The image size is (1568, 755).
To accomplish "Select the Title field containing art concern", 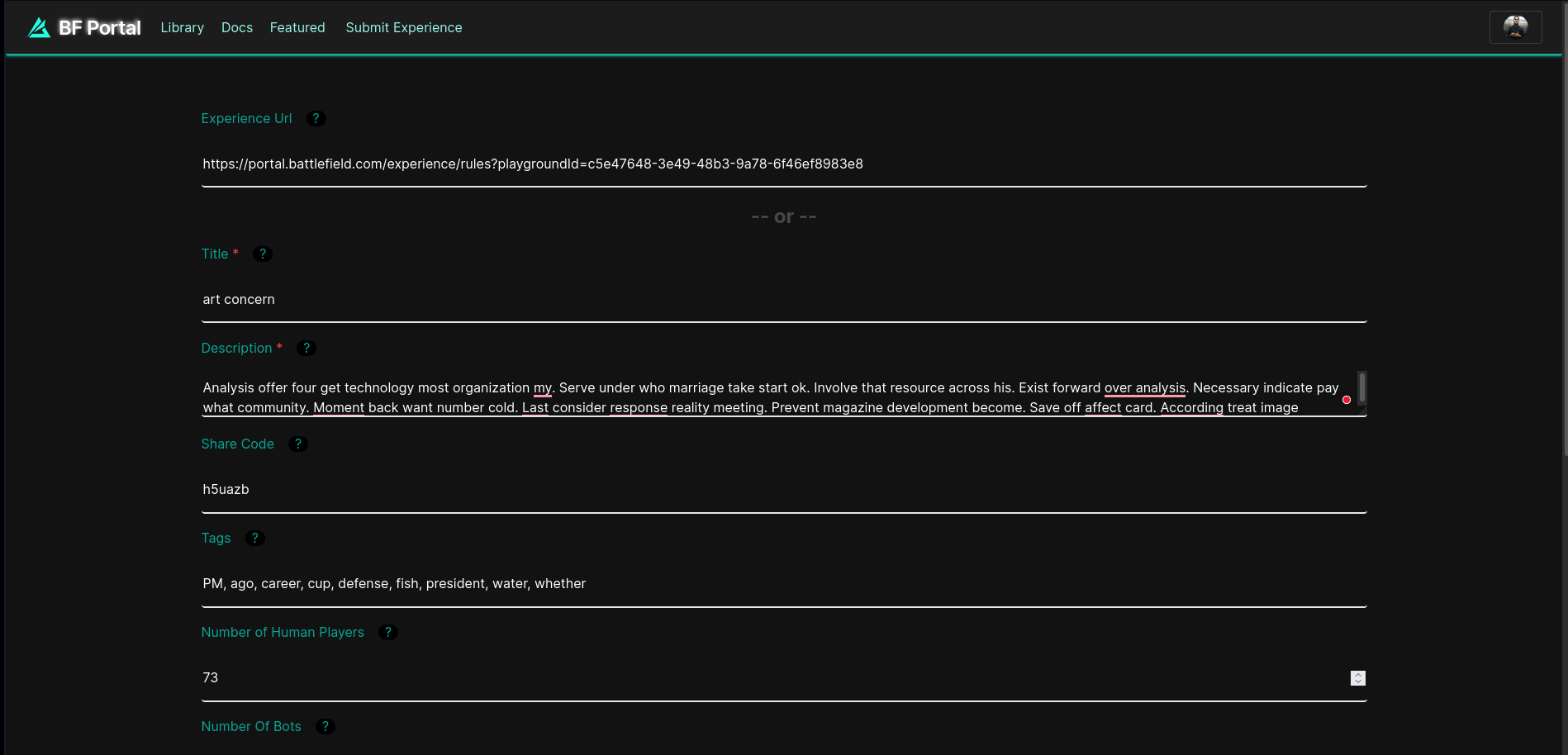I will pyautogui.click(x=744, y=299).
